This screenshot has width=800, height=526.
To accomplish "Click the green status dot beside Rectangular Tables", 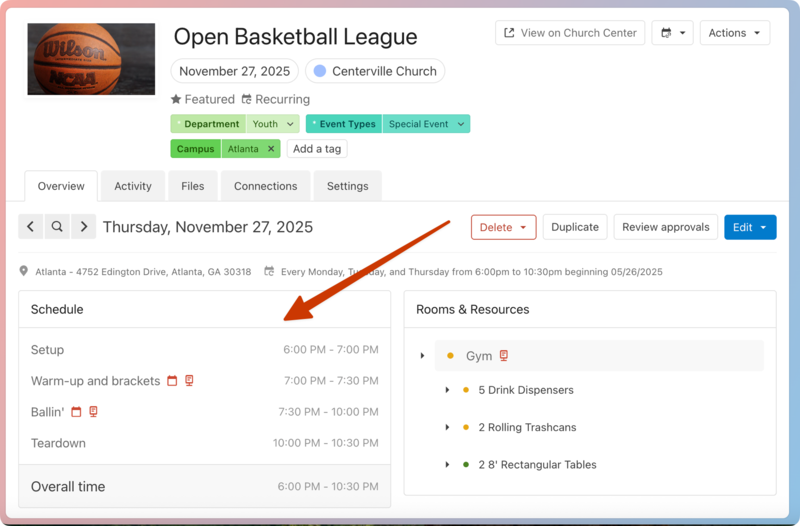I will pos(466,465).
